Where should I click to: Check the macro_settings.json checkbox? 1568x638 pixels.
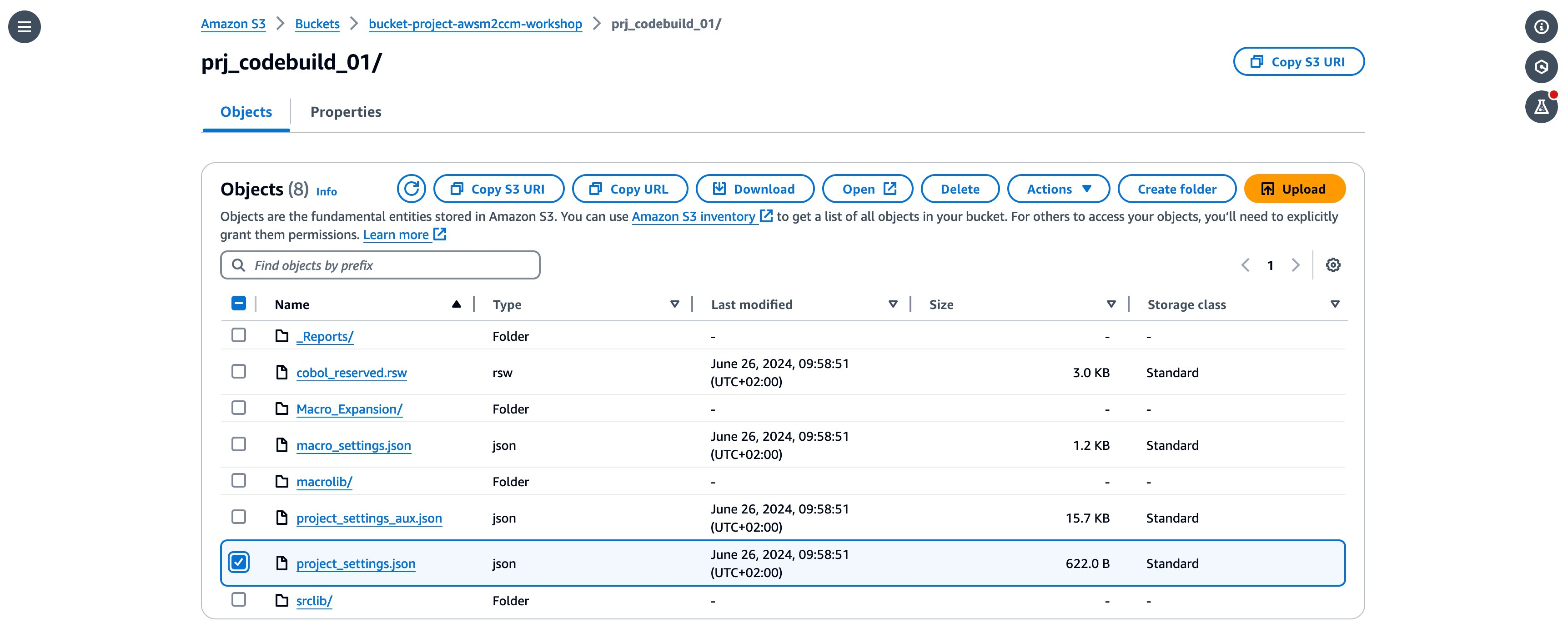239,444
